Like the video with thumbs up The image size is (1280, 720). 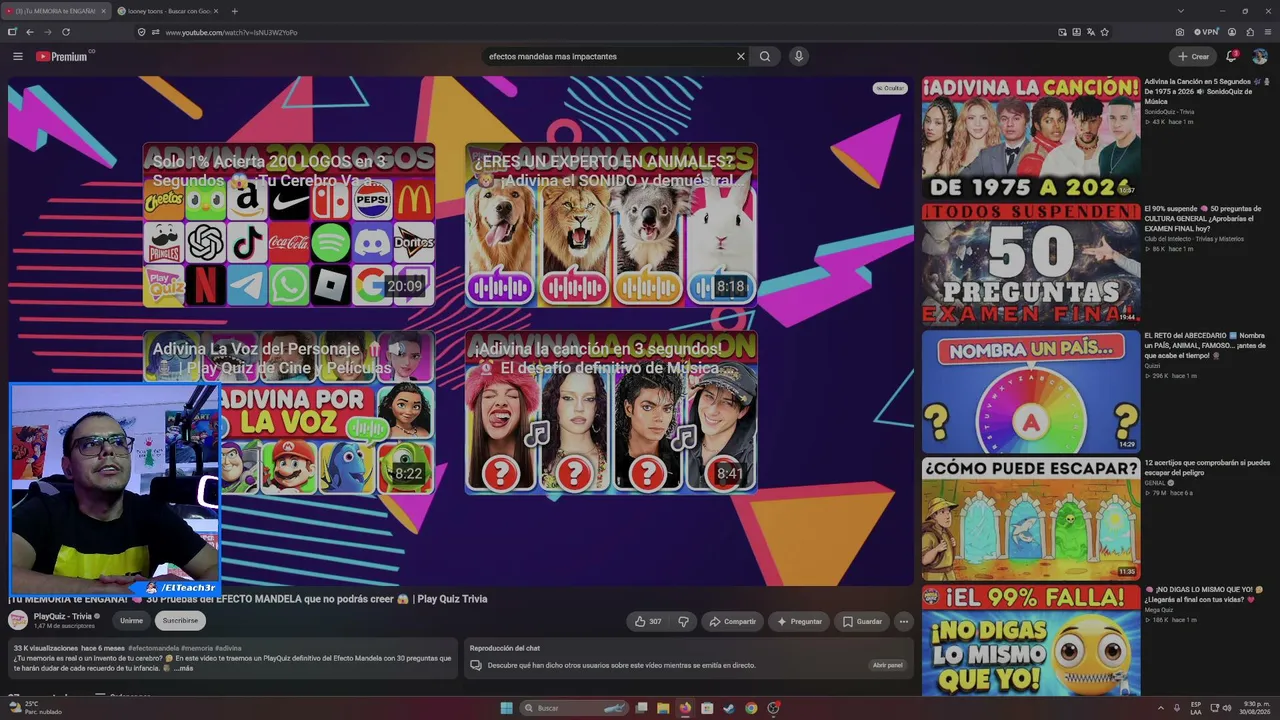click(648, 621)
